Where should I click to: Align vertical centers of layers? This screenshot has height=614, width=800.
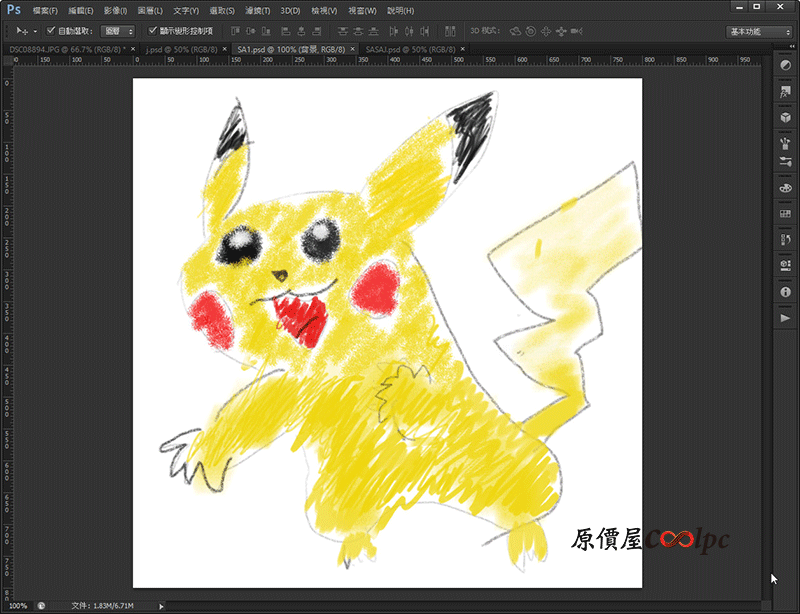click(251, 31)
